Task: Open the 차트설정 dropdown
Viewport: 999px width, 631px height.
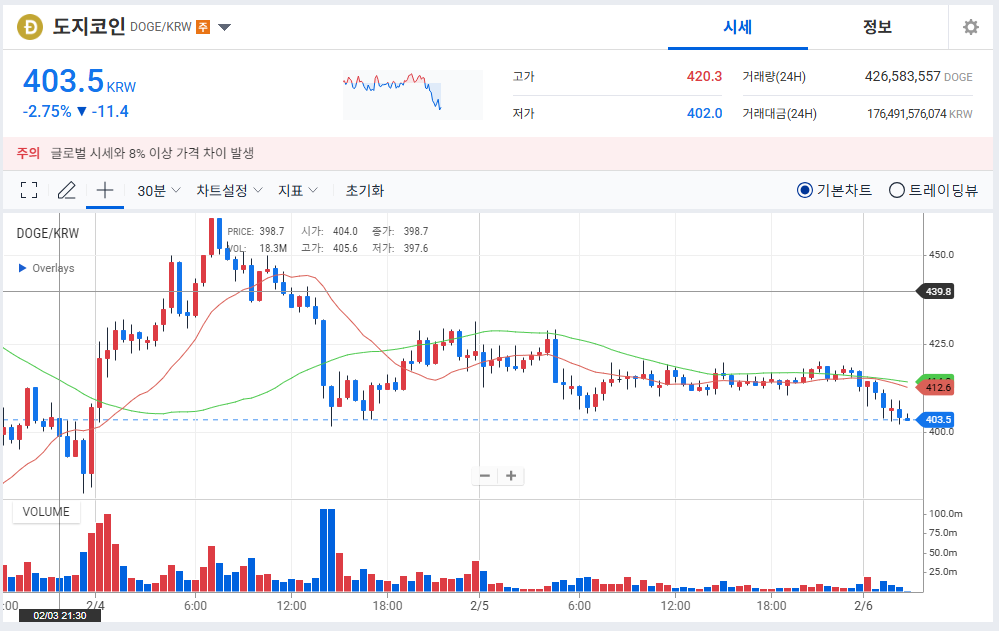Action: point(230,190)
